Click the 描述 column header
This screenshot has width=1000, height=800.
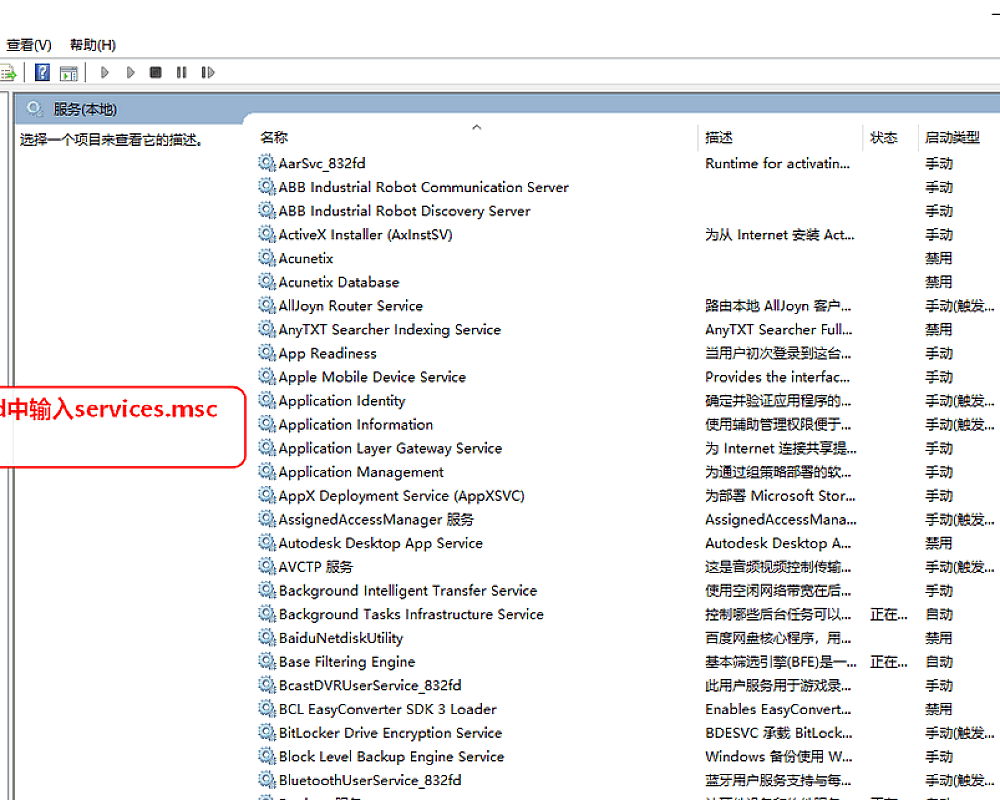pos(719,138)
